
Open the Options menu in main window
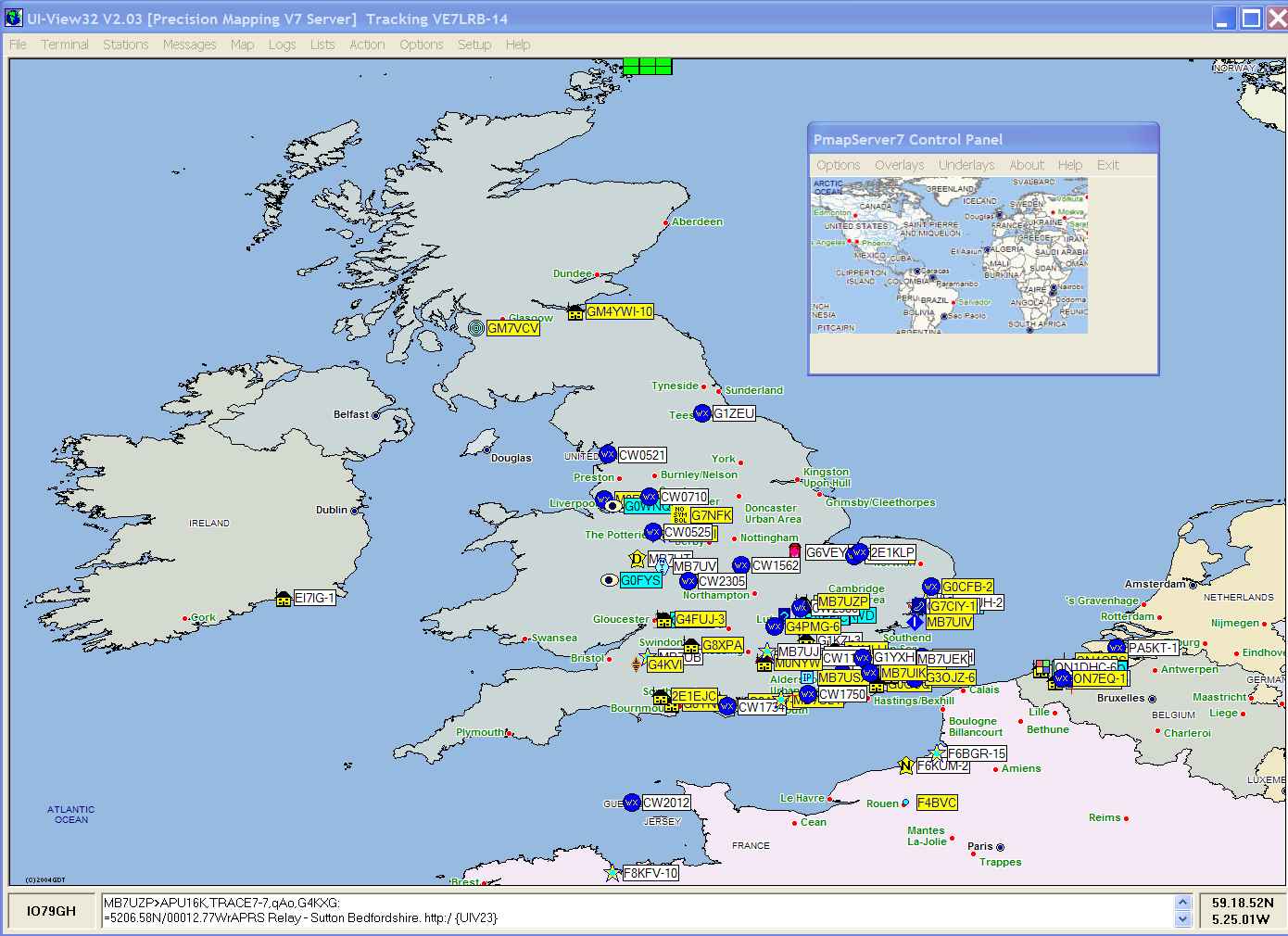tap(421, 44)
